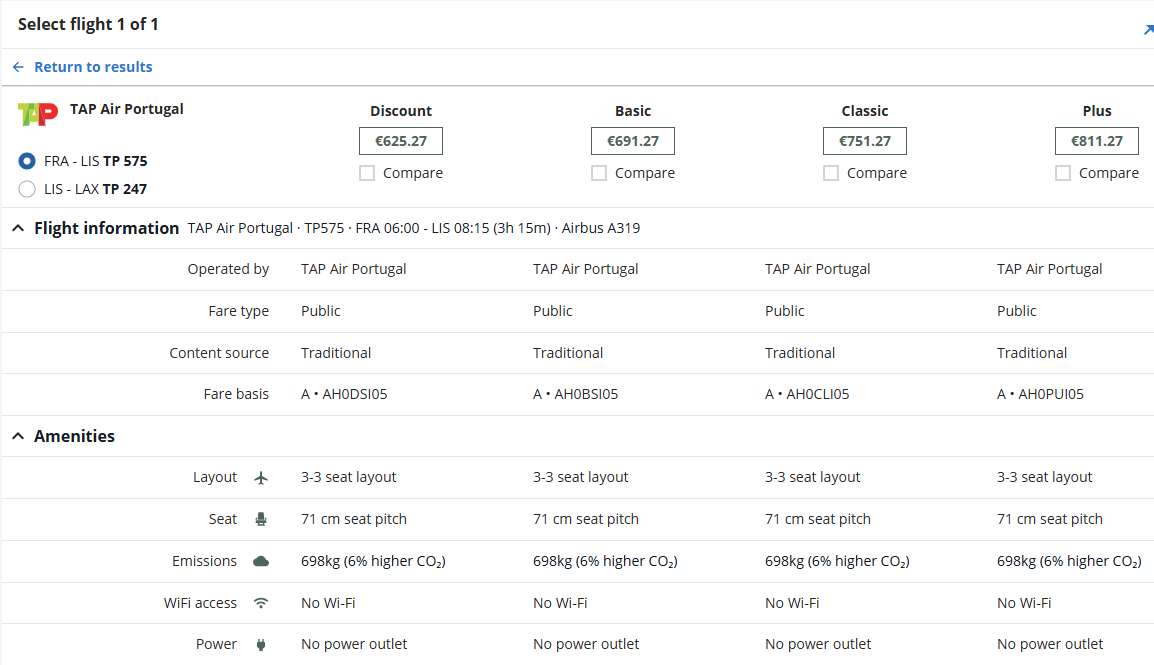The width and height of the screenshot is (1154, 665).
Task: Choose the Discount fare €625.27 button
Action: (401, 141)
